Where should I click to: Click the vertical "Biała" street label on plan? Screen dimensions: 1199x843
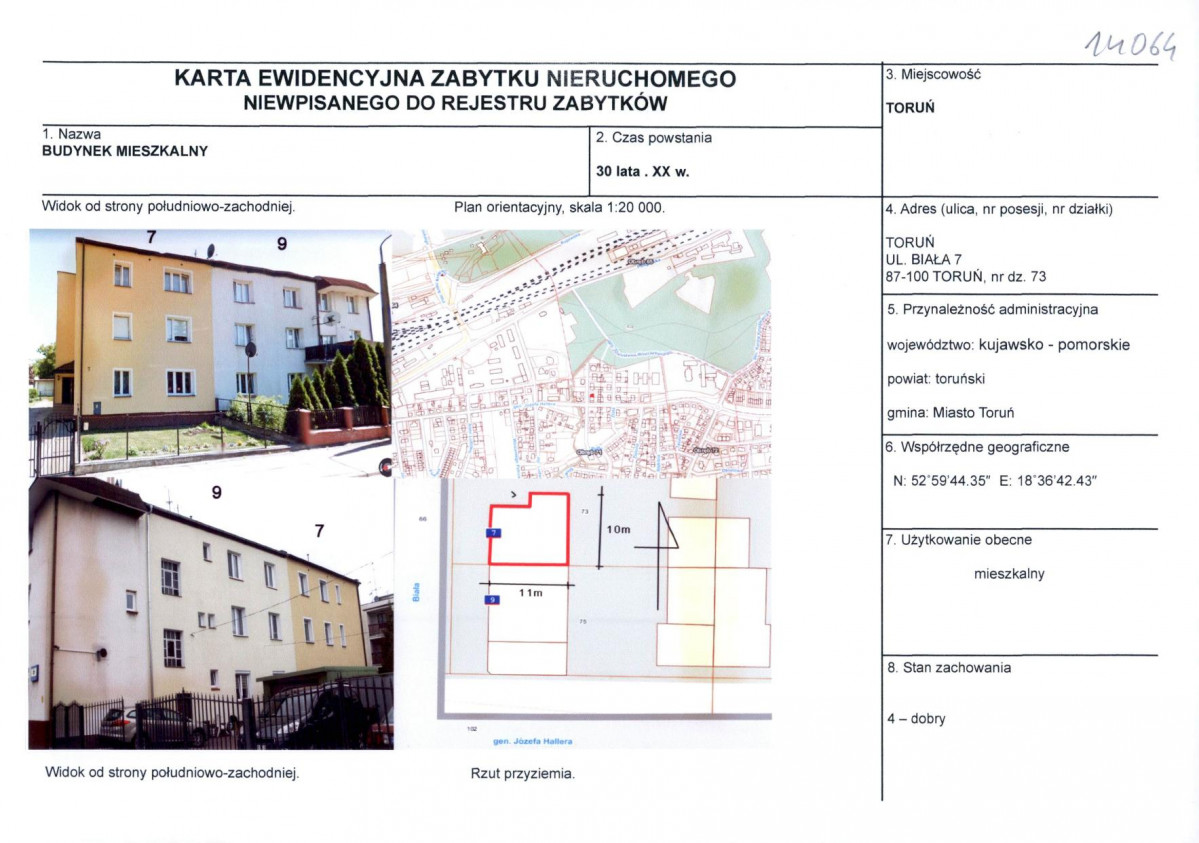(x=416, y=592)
